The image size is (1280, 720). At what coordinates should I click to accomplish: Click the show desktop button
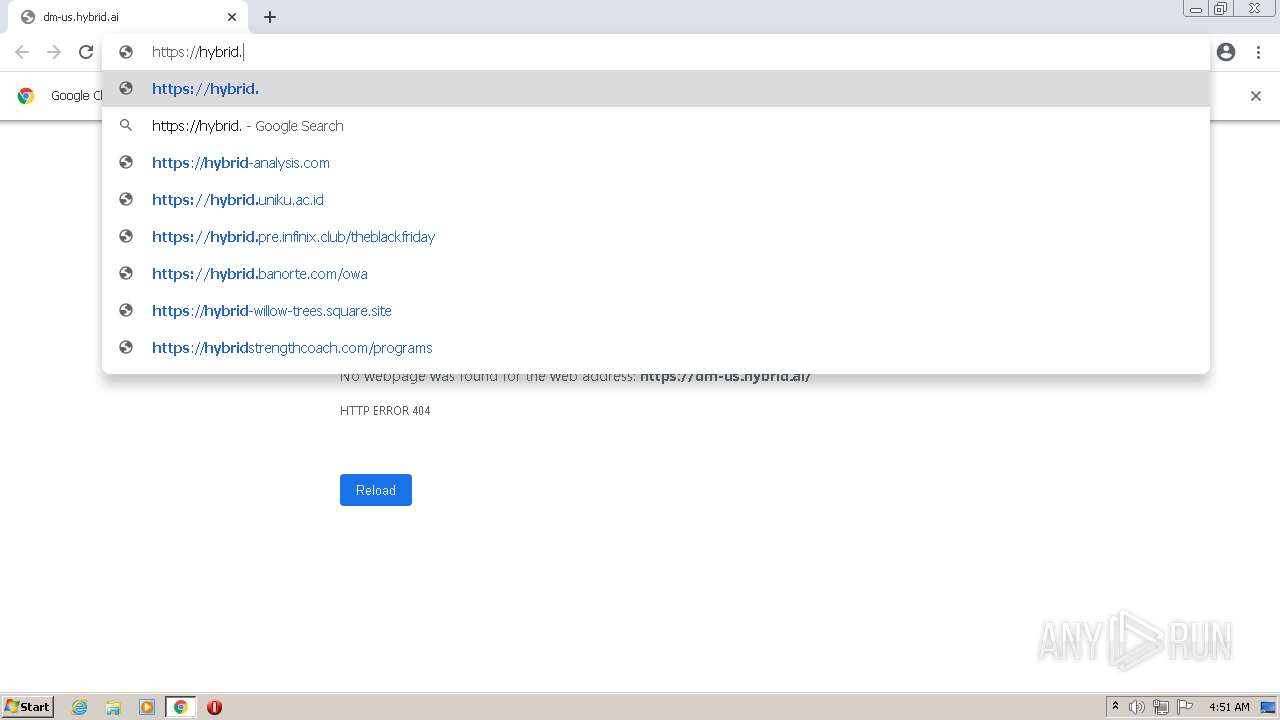click(1268, 707)
